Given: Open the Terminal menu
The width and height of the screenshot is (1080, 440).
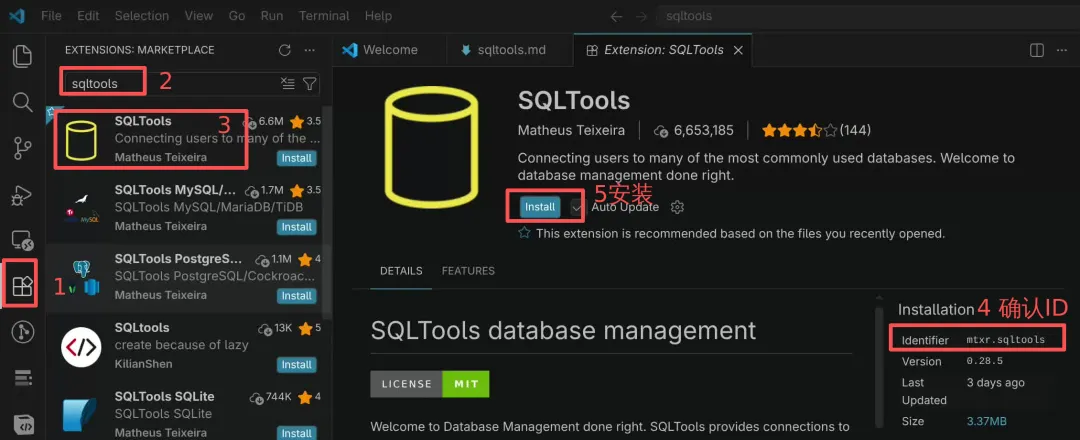Looking at the screenshot, I should coord(324,15).
